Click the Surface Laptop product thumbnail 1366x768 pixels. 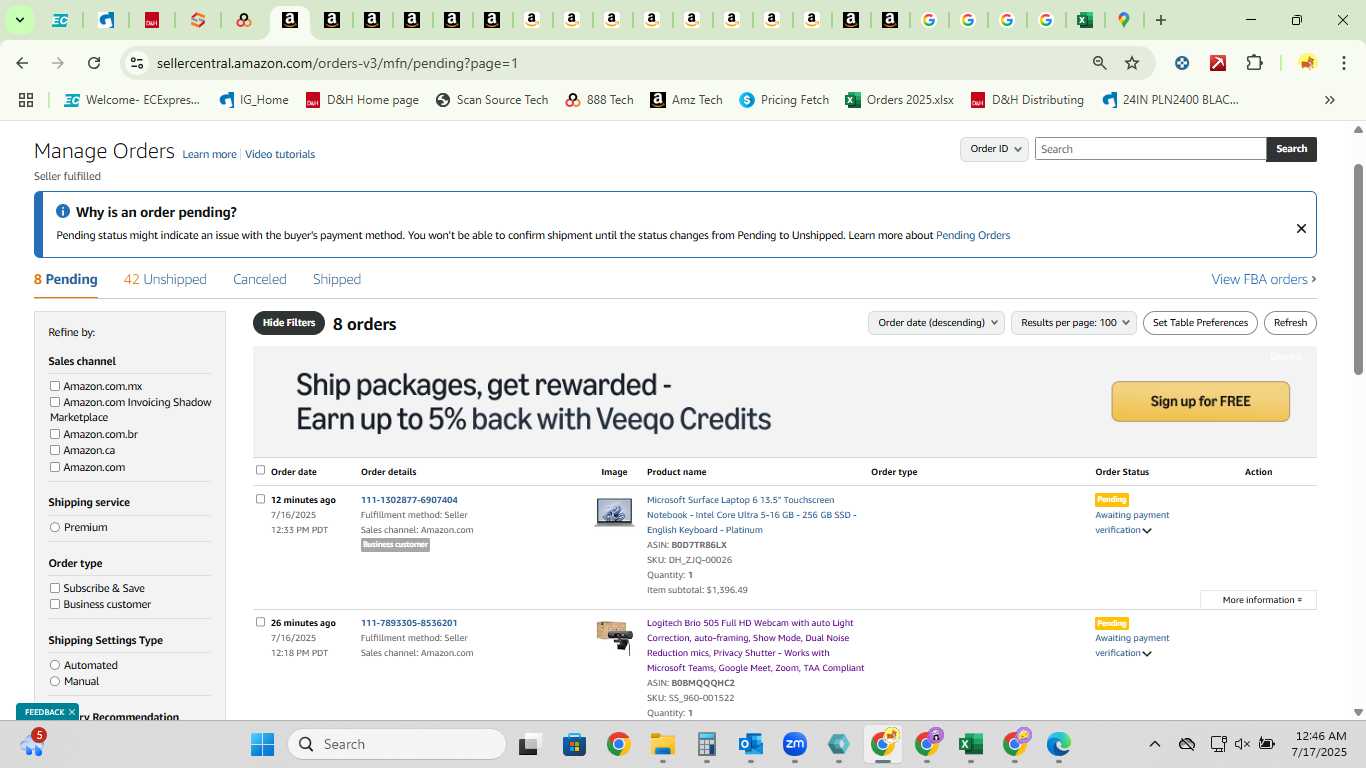[614, 512]
